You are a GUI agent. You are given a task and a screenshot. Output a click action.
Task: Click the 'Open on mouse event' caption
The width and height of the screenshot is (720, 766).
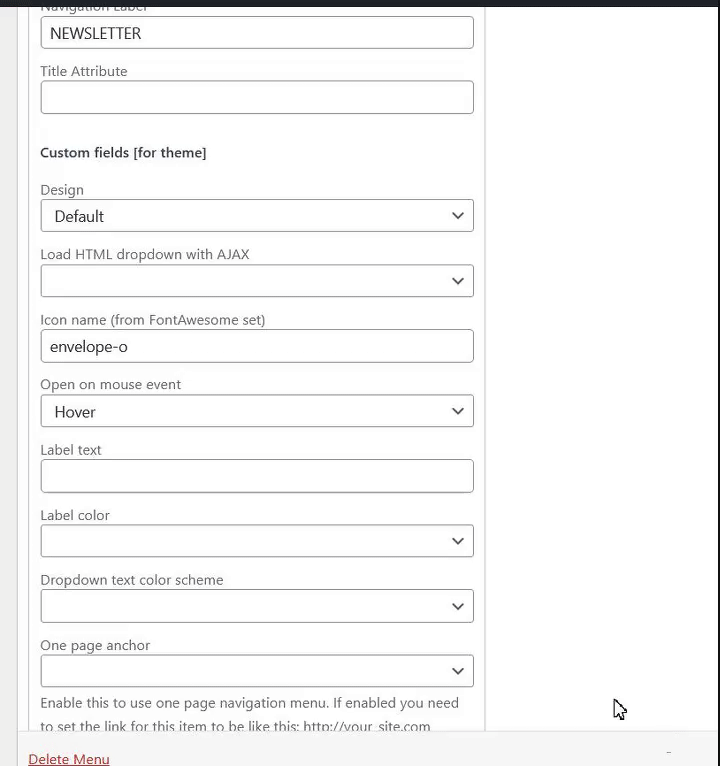click(110, 385)
